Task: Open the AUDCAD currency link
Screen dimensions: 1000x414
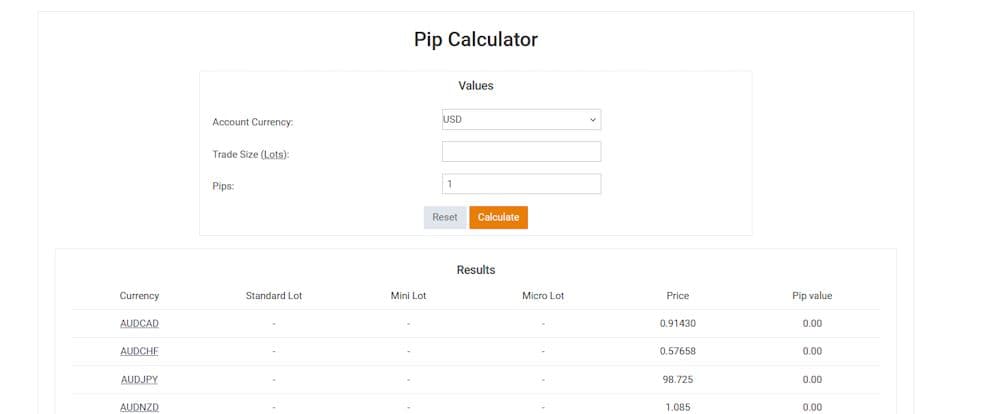Action: point(139,323)
